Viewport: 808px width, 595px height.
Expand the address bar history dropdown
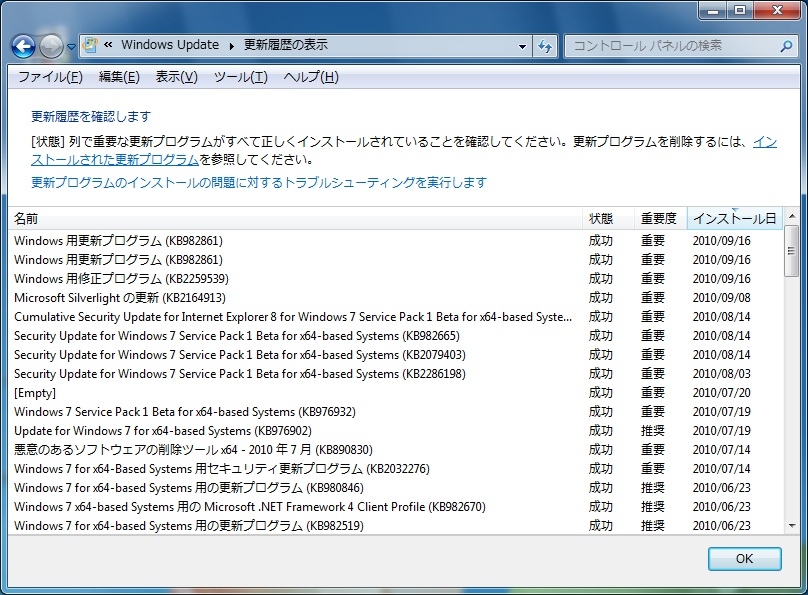click(x=522, y=46)
